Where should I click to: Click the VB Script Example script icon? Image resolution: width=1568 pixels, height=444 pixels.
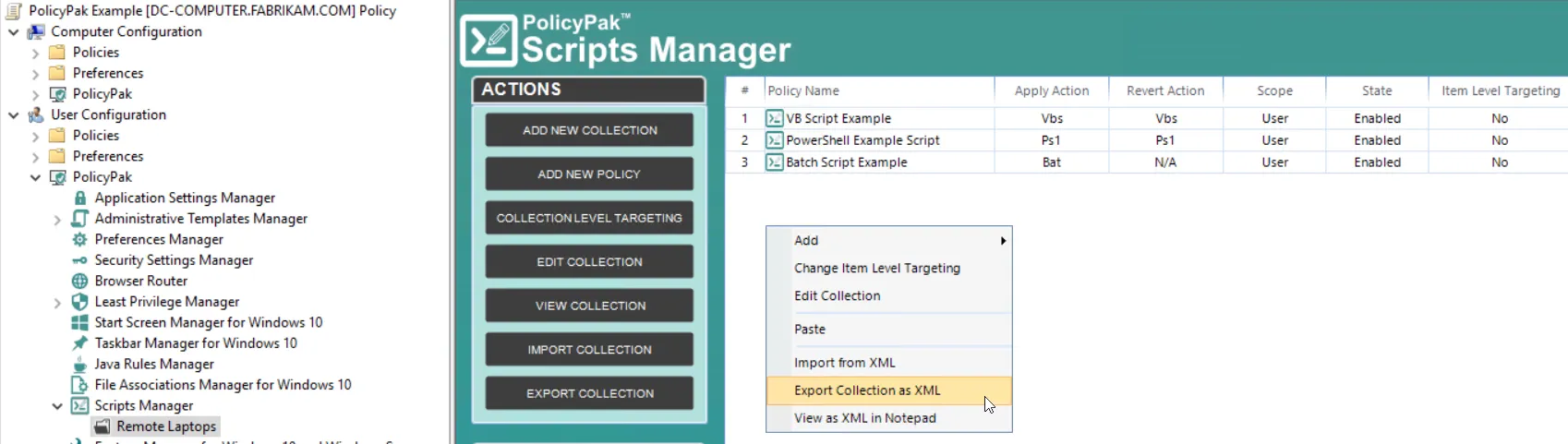pos(774,118)
